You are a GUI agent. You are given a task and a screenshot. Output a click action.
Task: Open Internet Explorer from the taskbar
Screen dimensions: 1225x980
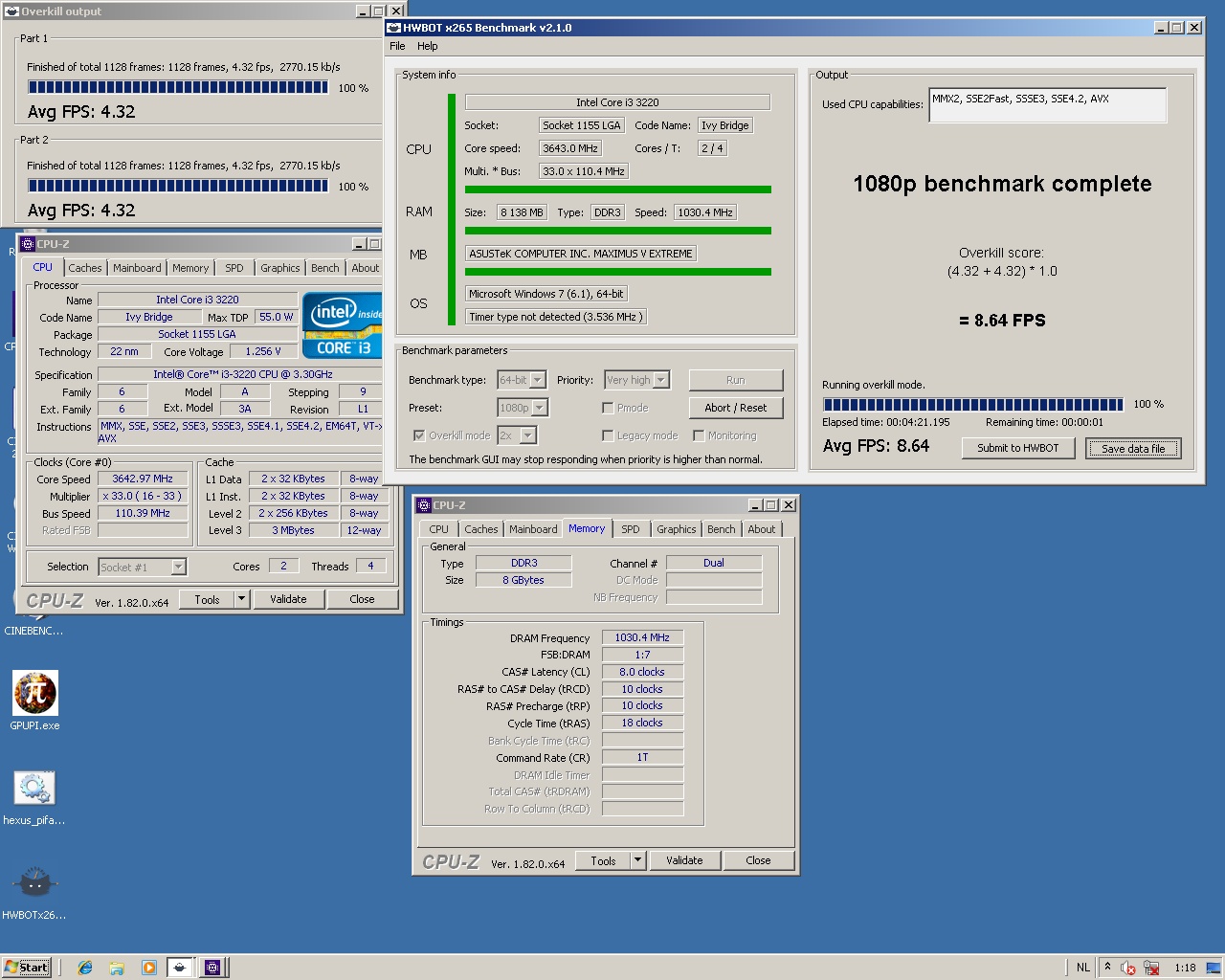[85, 968]
